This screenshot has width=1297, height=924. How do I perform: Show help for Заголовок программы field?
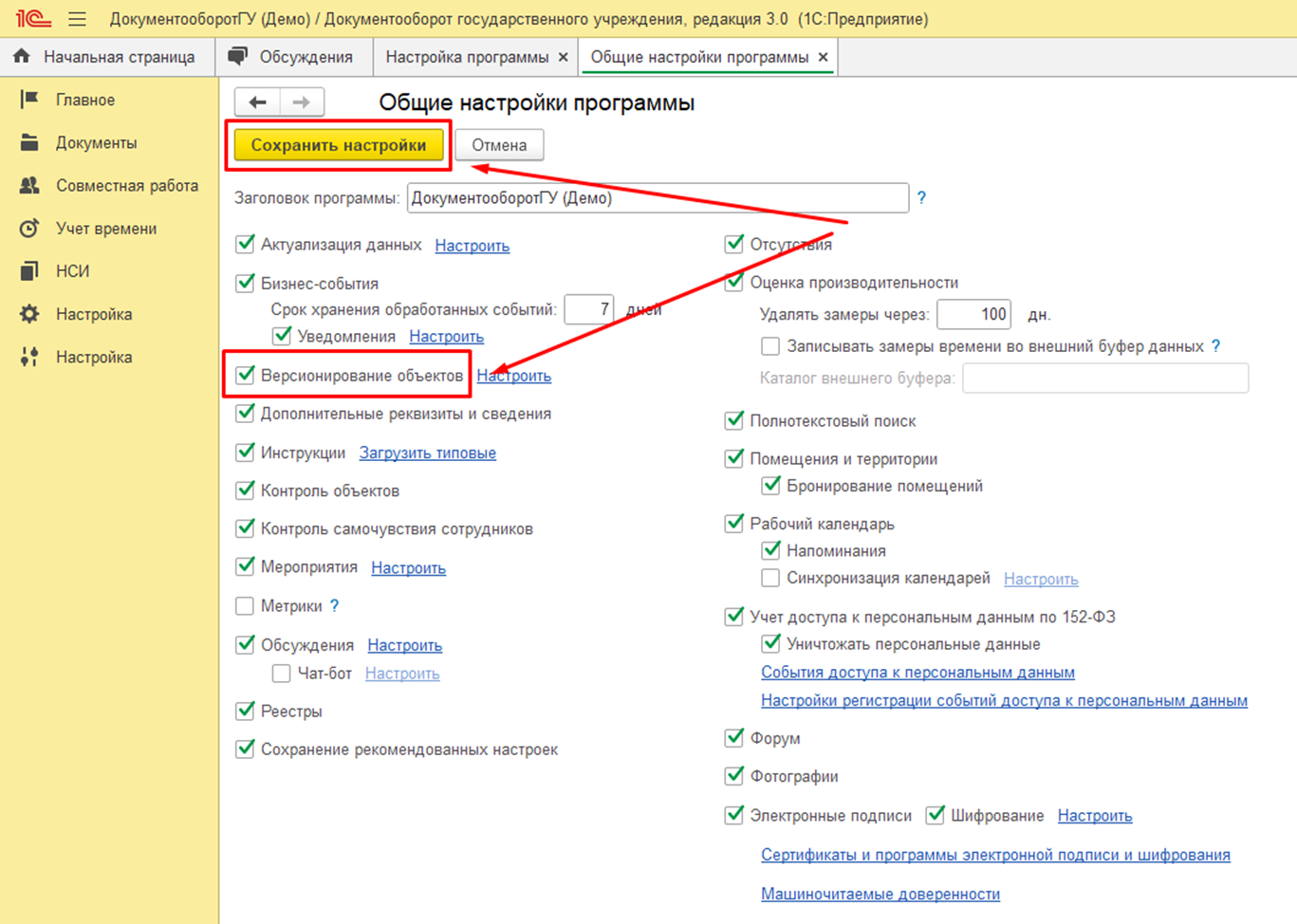921,197
